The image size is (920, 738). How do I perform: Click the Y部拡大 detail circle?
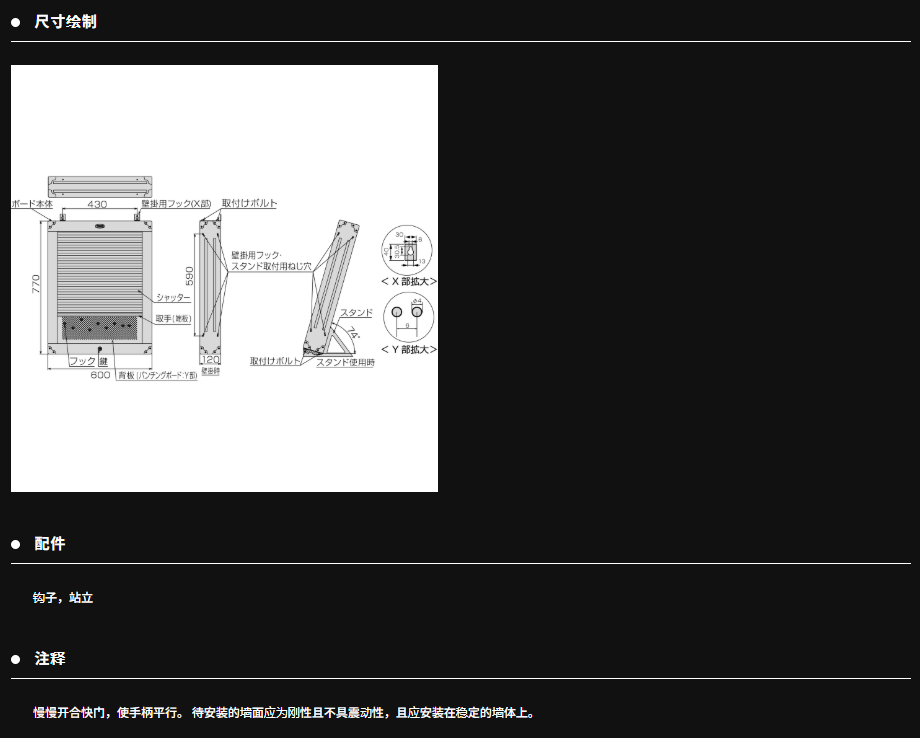click(x=408, y=317)
